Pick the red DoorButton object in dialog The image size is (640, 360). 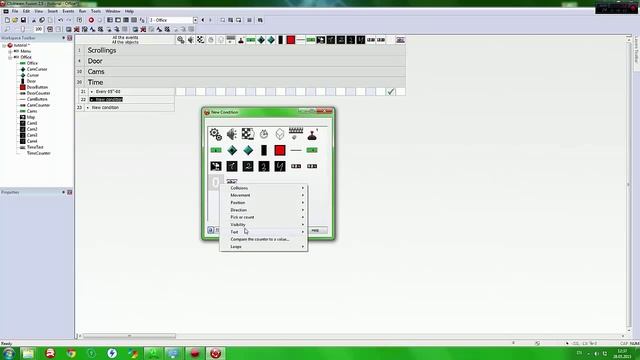pos(280,150)
